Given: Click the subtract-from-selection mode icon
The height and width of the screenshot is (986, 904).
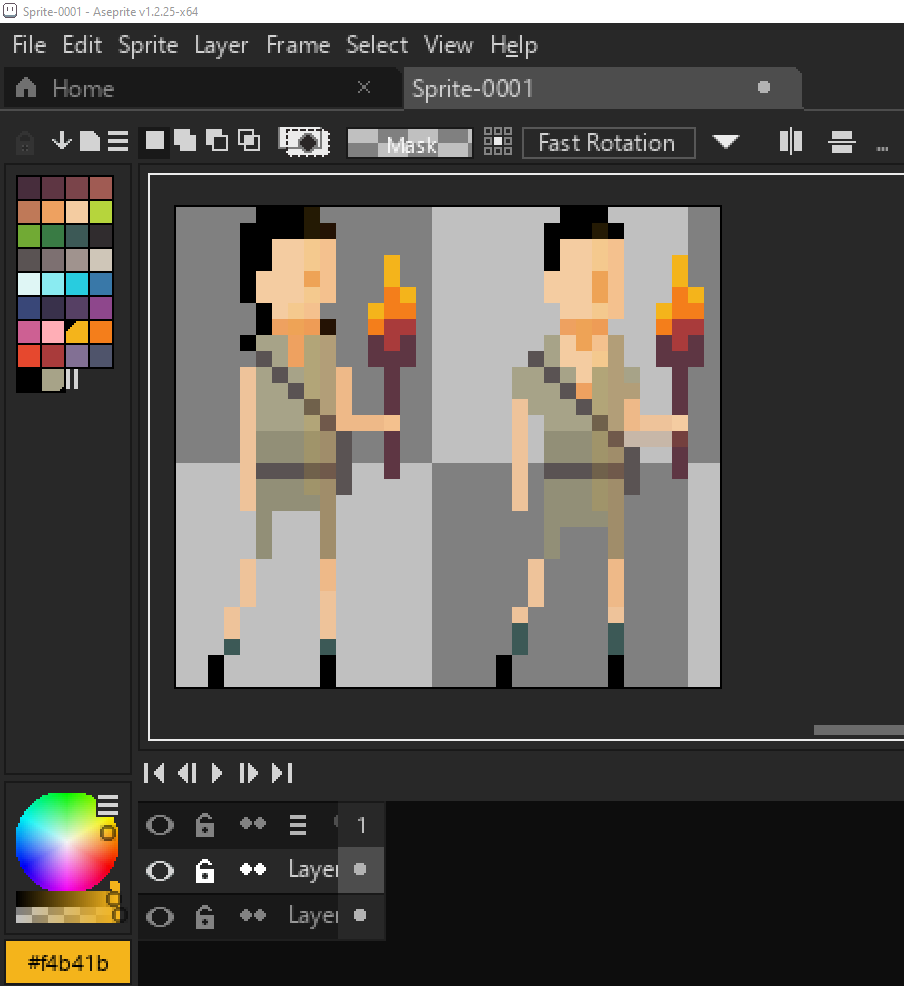Looking at the screenshot, I should [217, 141].
